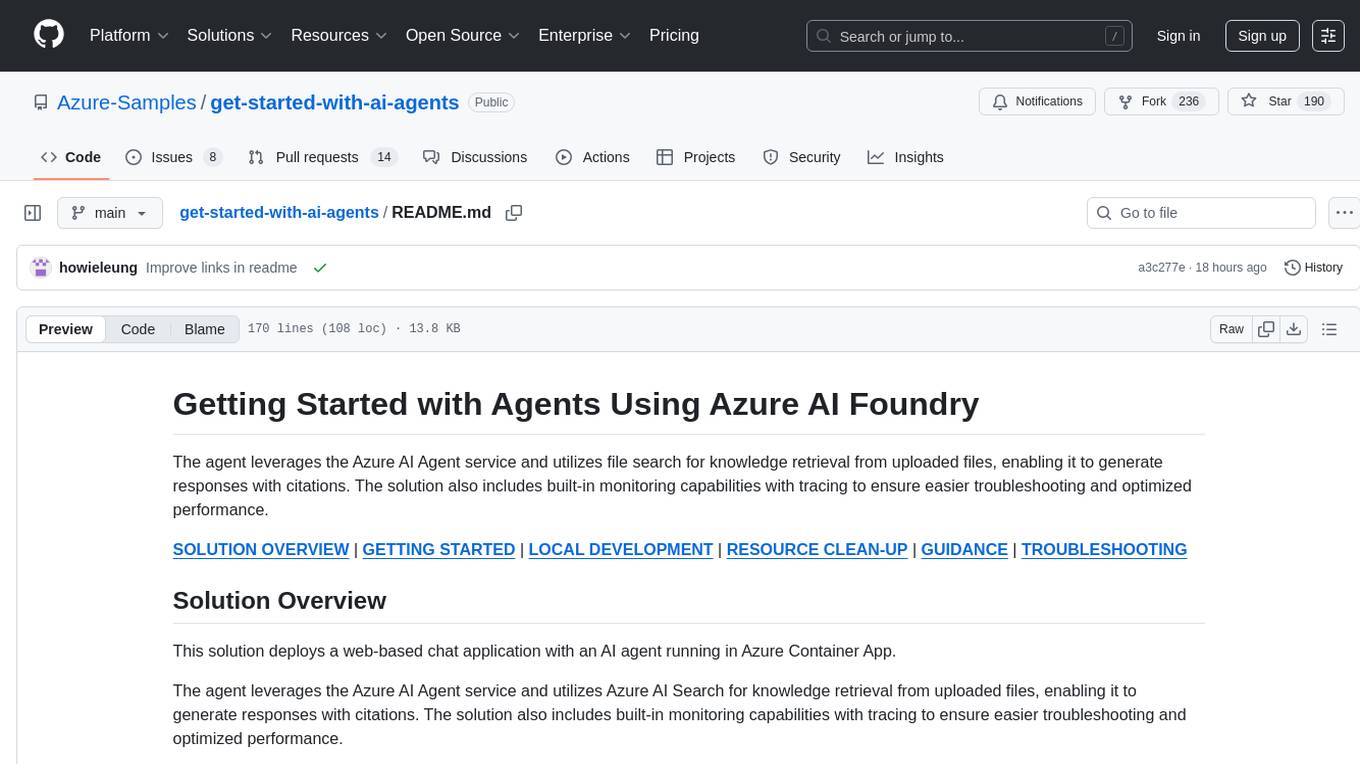
Task: Open the Insights tab
Action: 905,157
